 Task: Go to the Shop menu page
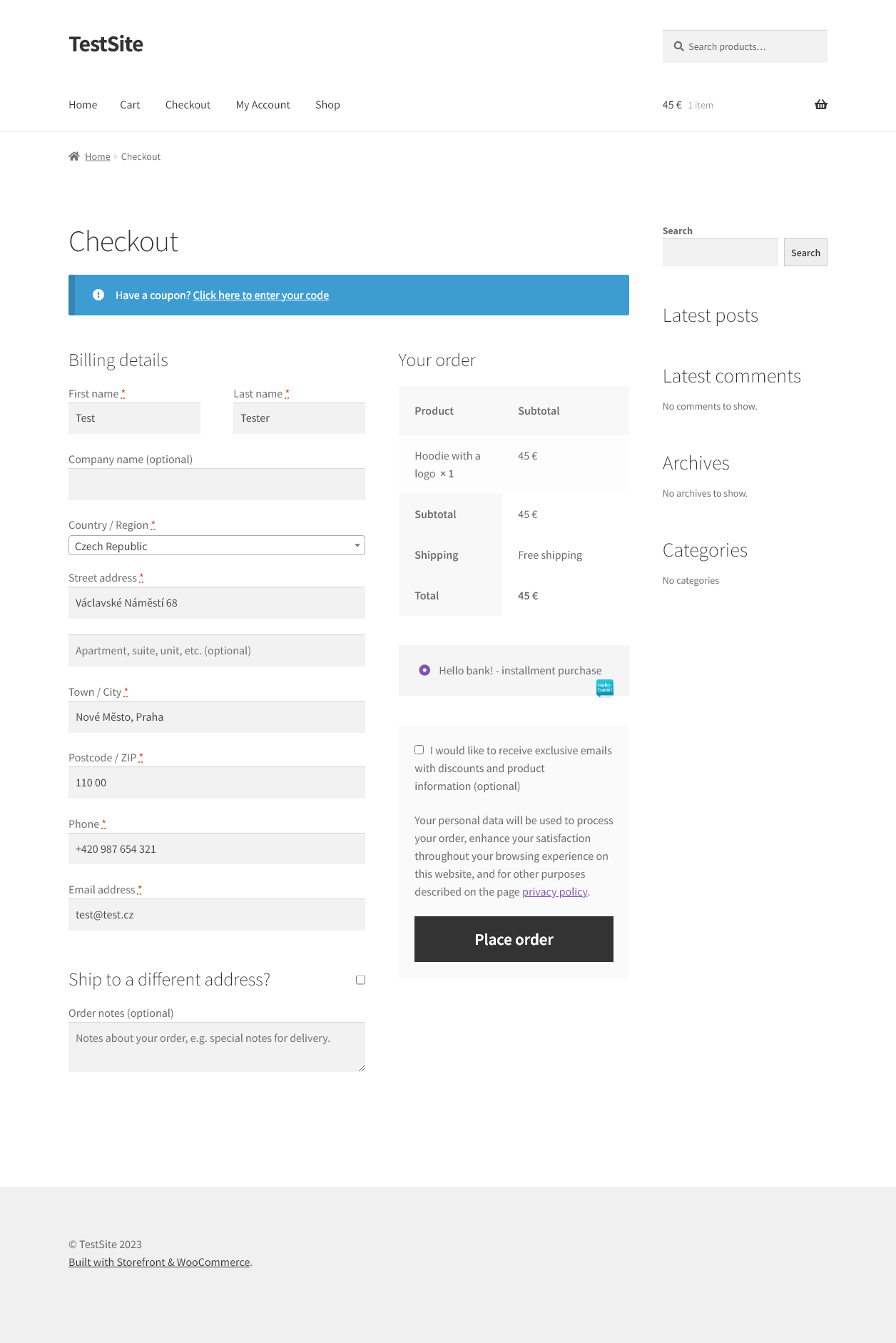[327, 105]
